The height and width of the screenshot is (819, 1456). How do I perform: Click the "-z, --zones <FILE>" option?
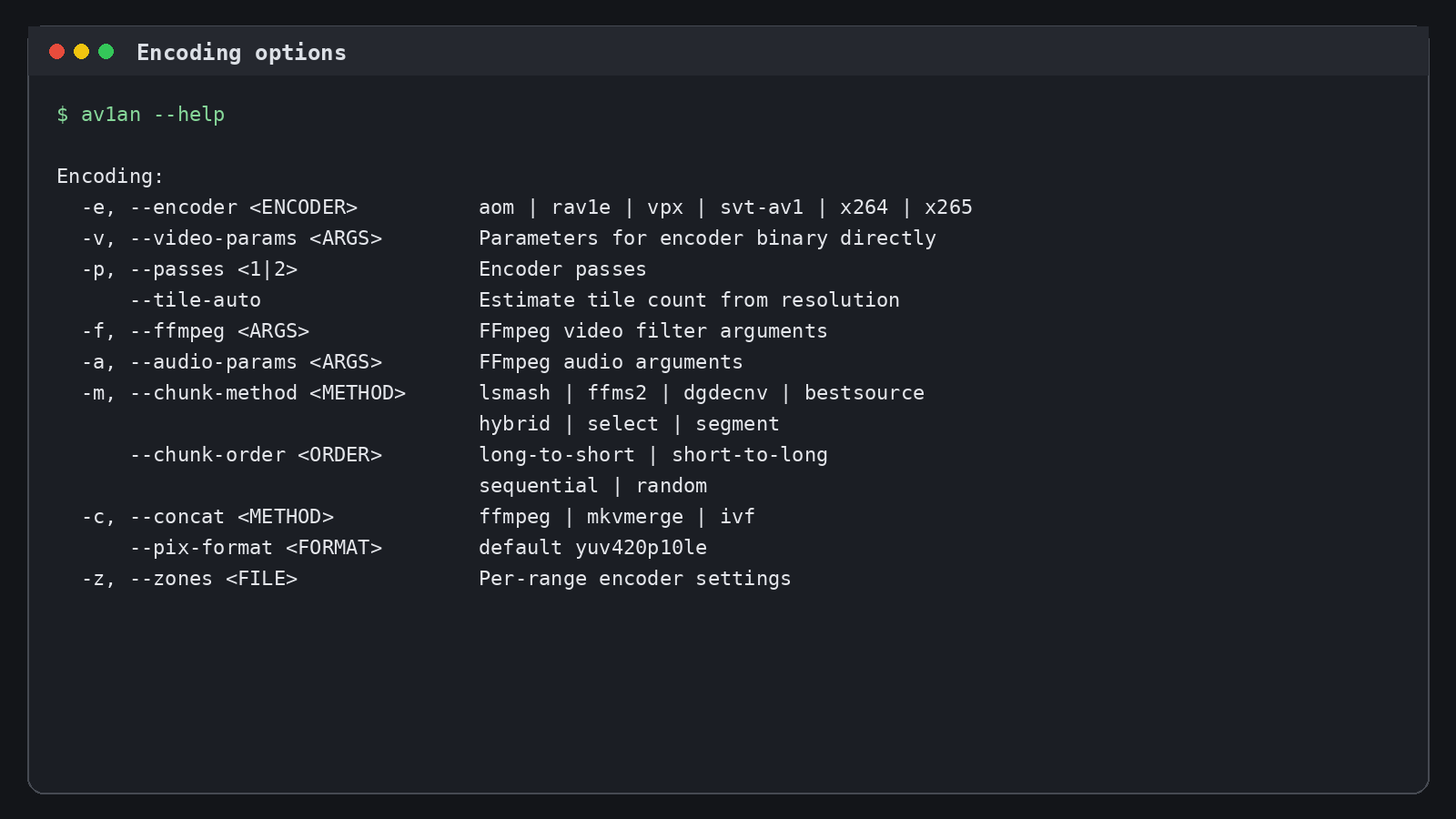[x=189, y=579]
